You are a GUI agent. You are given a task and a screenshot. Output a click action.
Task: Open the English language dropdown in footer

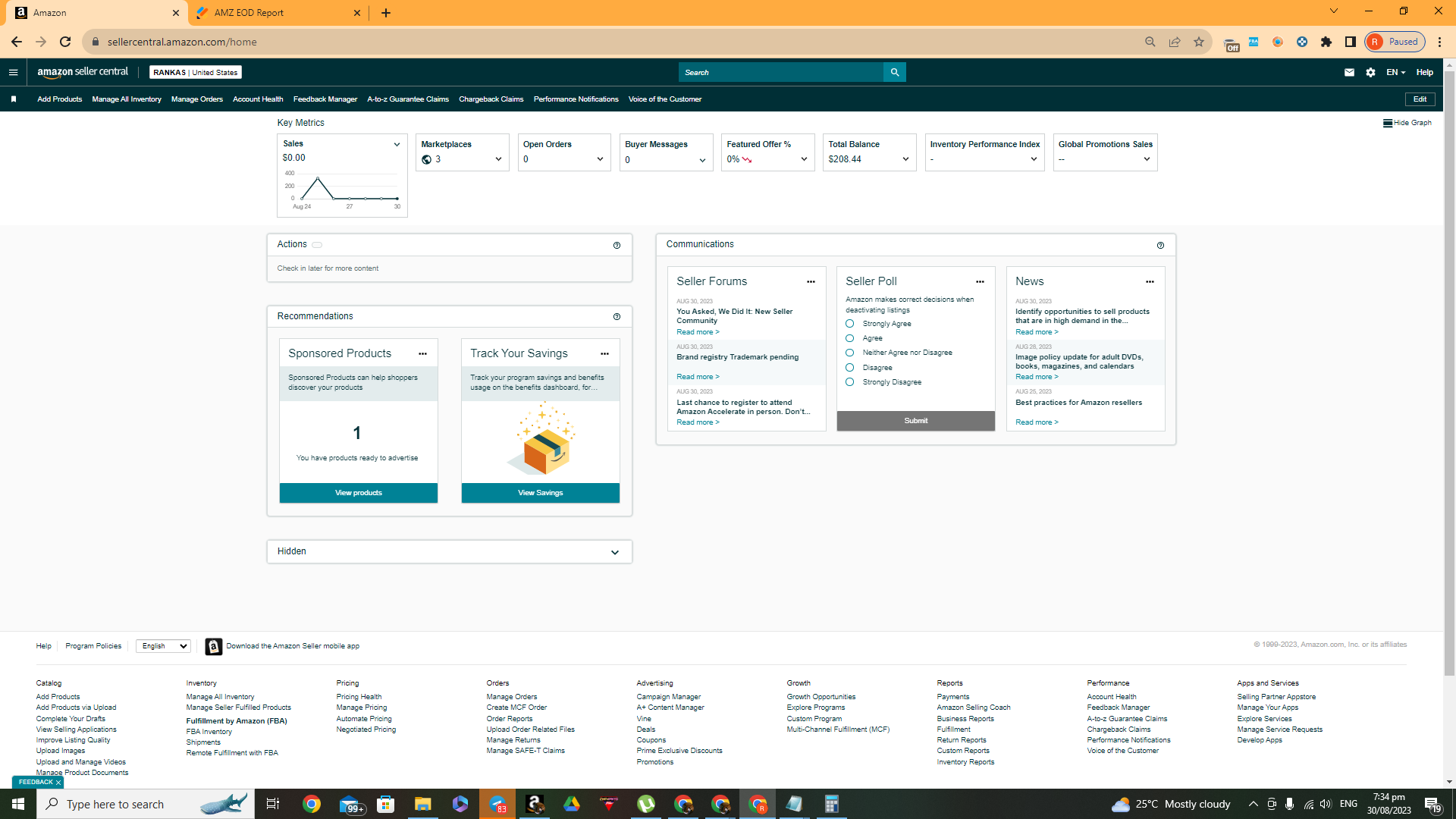[x=163, y=646]
